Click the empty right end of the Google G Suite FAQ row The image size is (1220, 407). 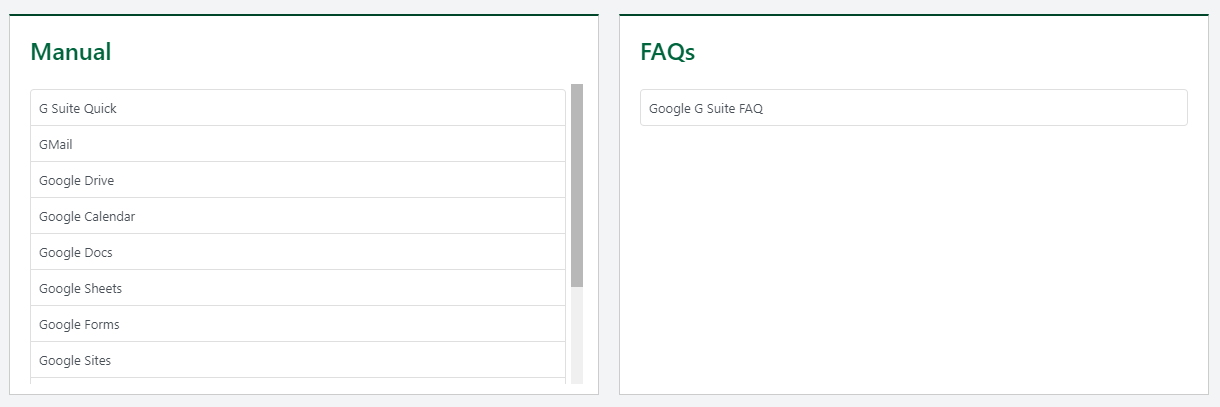1100,108
